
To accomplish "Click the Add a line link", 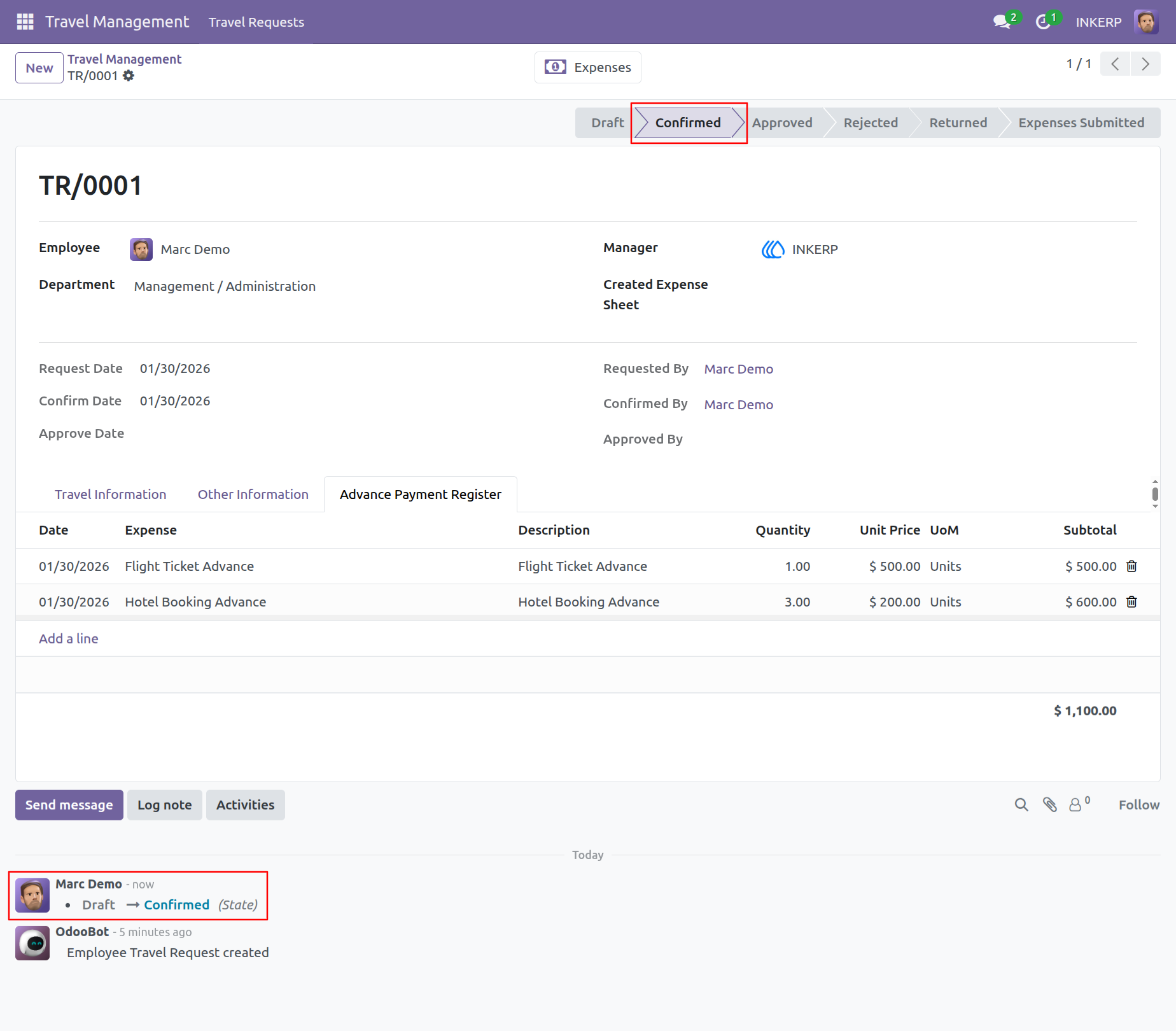I will tap(69, 638).
